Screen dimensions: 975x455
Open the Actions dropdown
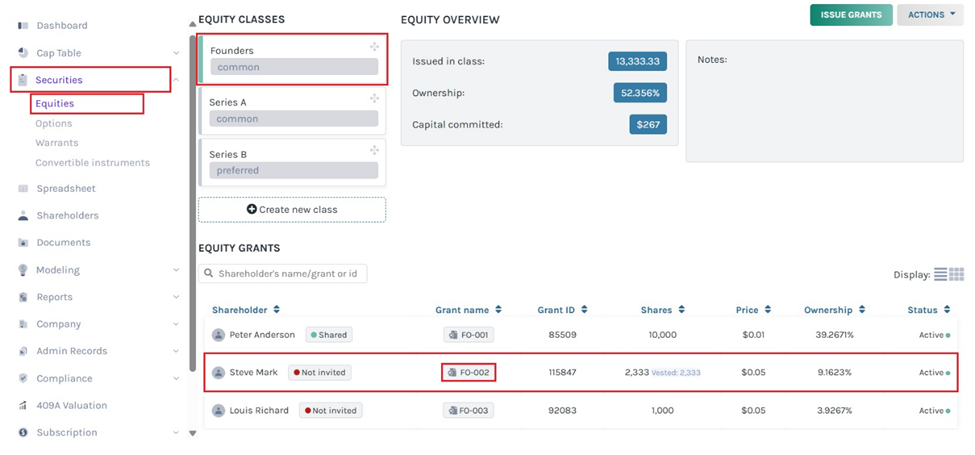click(930, 15)
